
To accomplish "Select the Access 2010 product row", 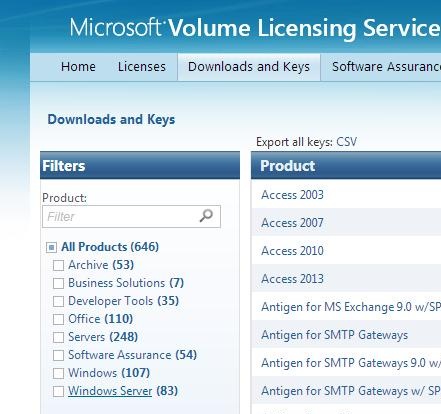I will (x=346, y=251).
